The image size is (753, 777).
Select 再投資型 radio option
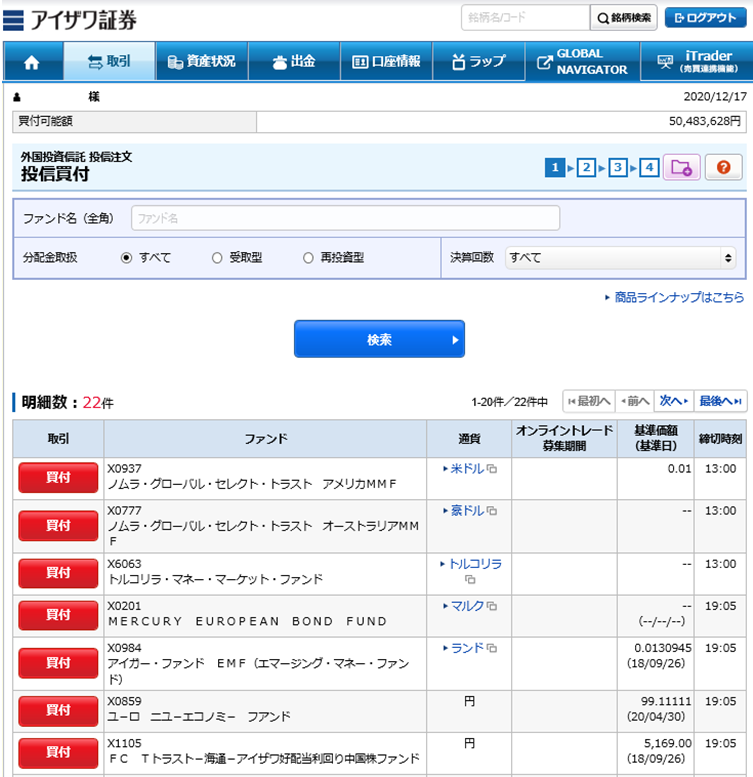[x=308, y=258]
